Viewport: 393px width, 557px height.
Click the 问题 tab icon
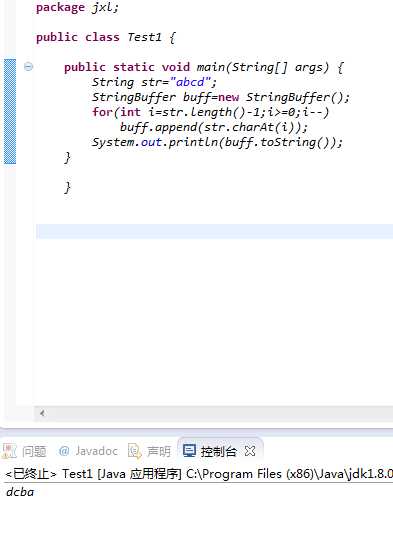point(9,451)
